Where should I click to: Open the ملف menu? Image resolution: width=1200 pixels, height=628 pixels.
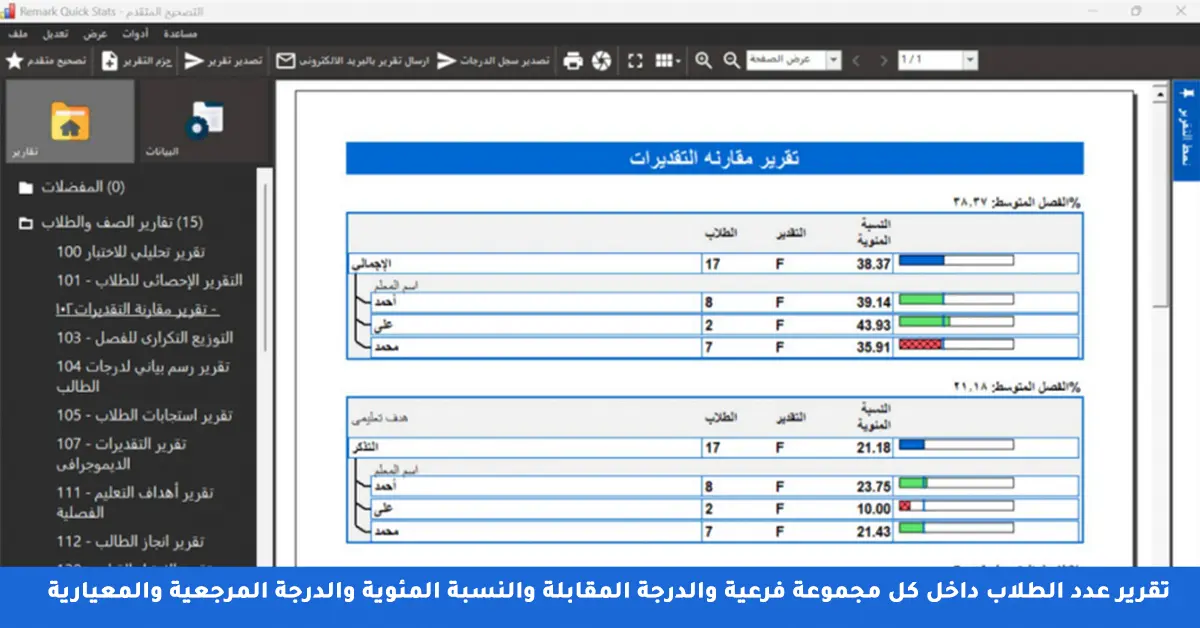click(x=17, y=33)
